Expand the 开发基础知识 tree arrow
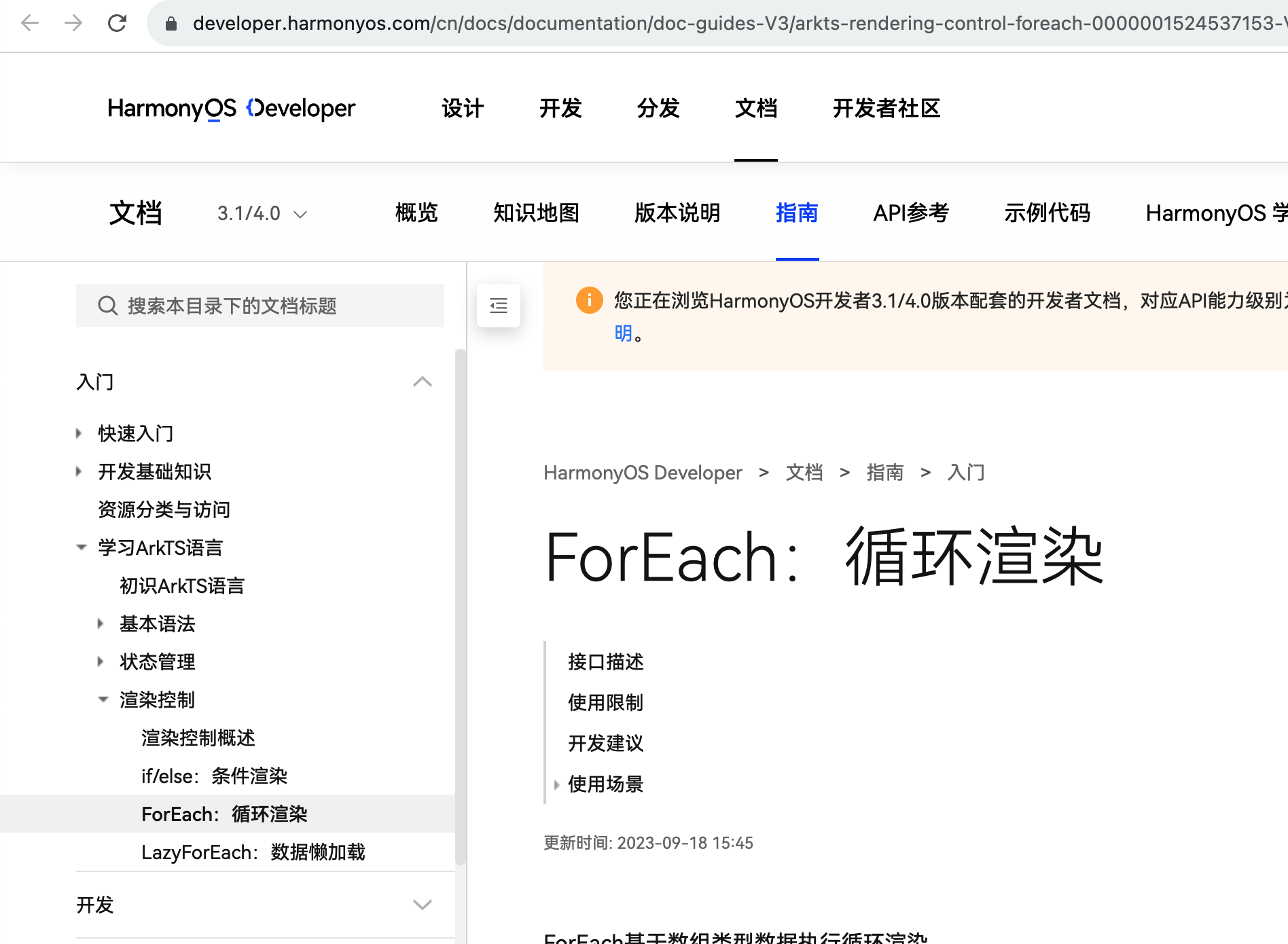The height and width of the screenshot is (944, 1288). (x=79, y=471)
